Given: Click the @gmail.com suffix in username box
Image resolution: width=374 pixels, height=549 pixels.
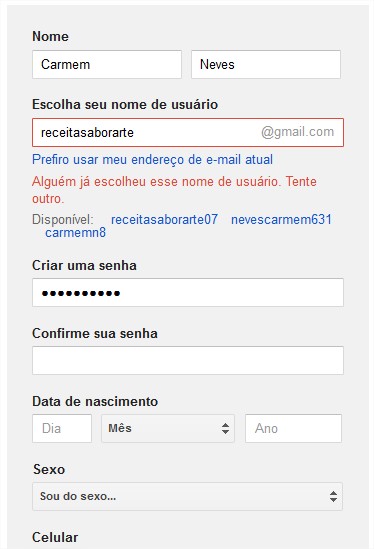Looking at the screenshot, I should coord(297,132).
